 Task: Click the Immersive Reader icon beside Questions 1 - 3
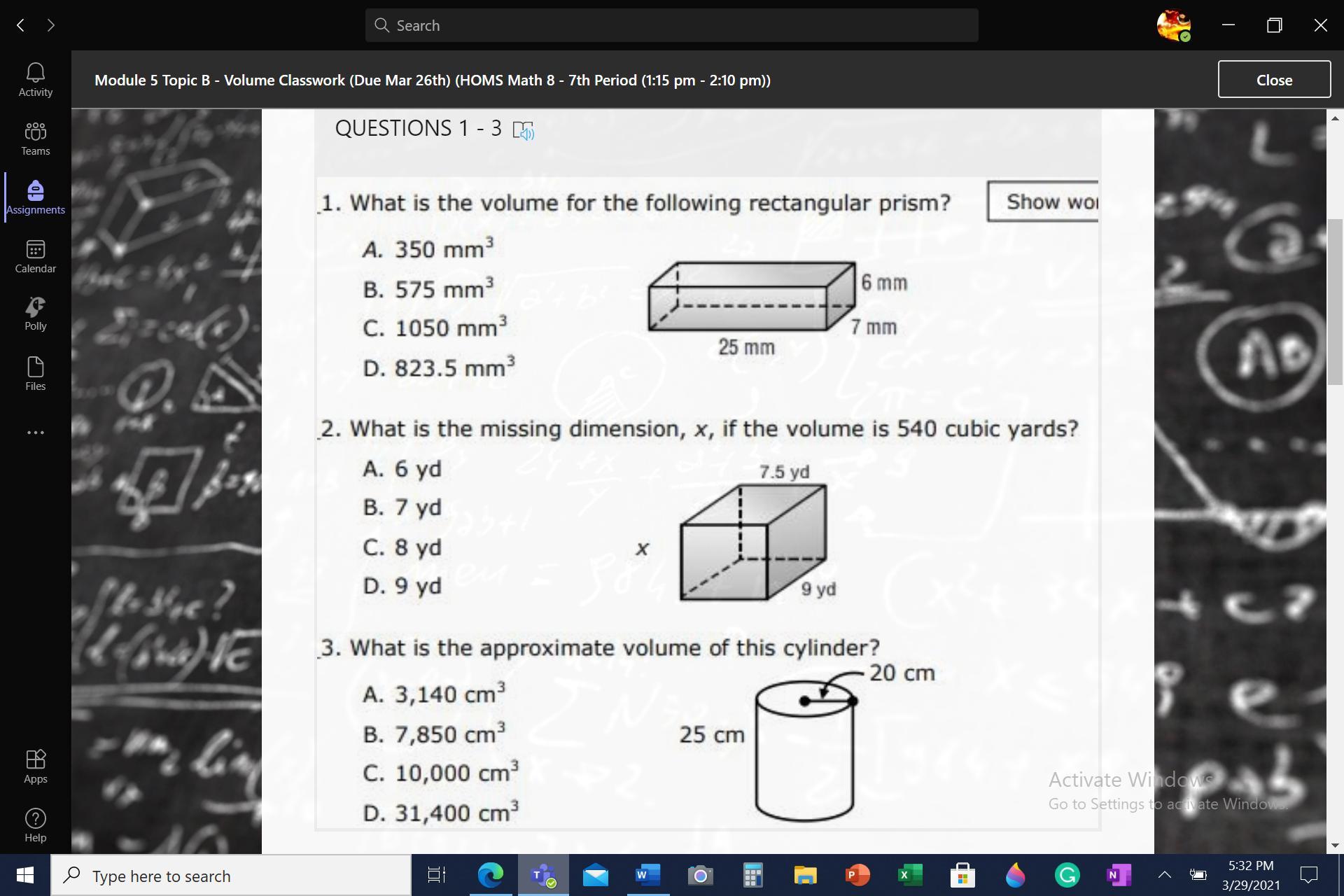point(523,130)
